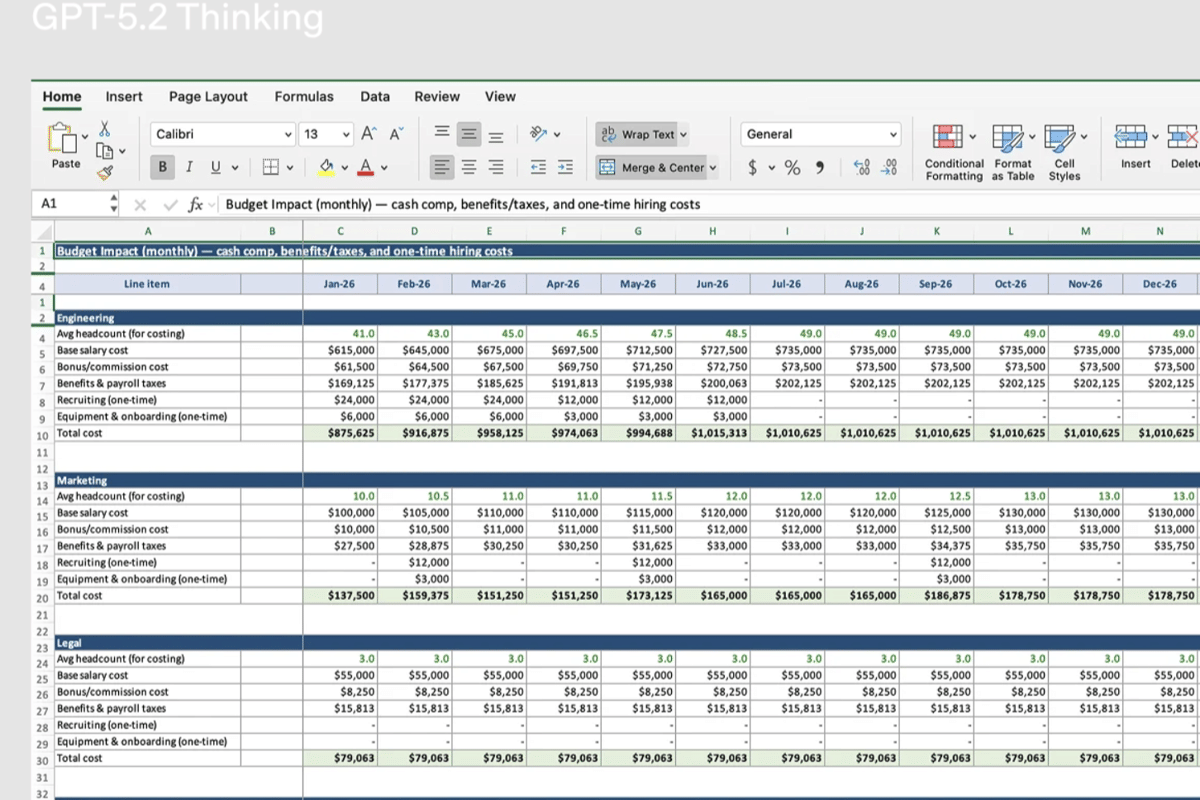Open the Review ribbon tab

coord(437,96)
